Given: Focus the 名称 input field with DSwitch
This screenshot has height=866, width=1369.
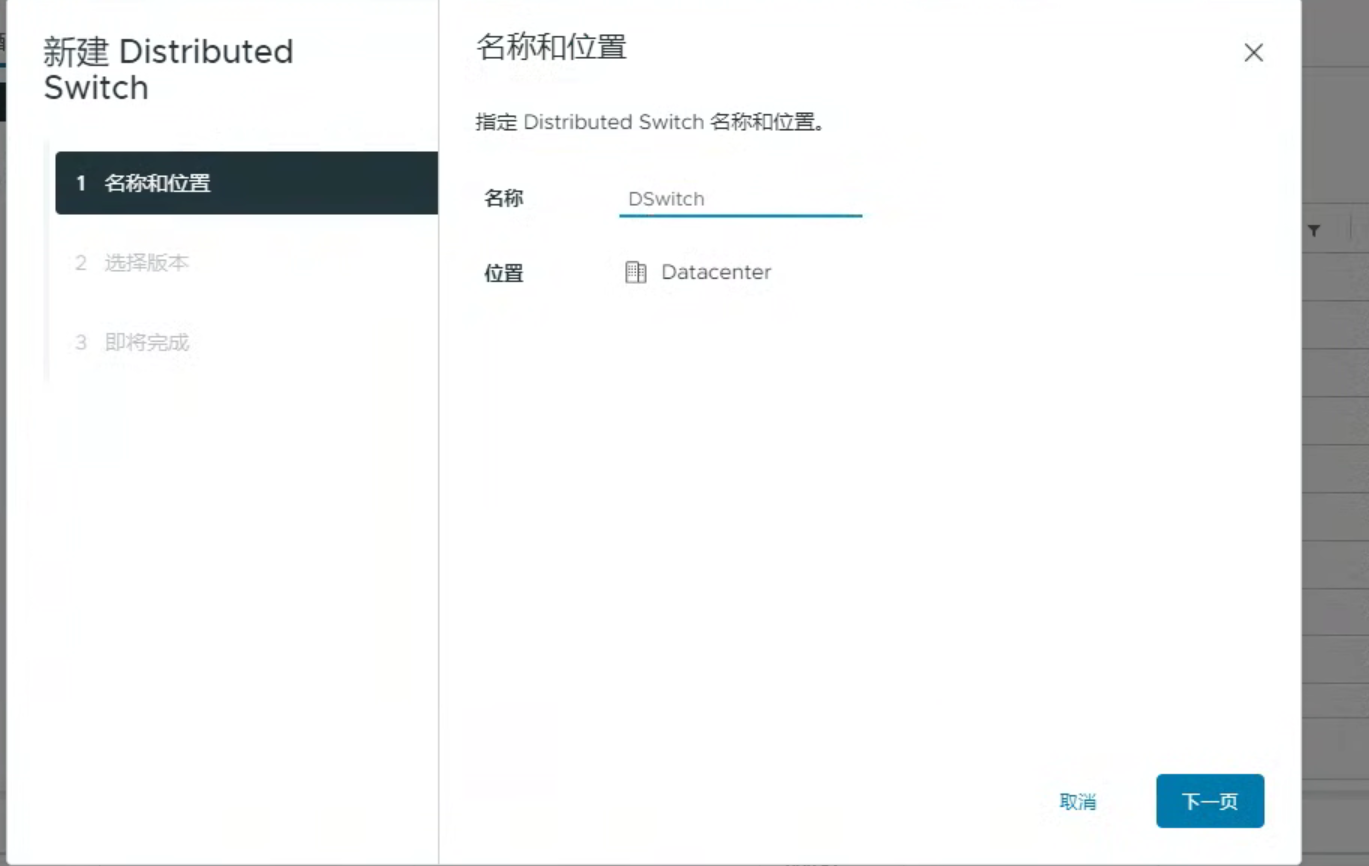Looking at the screenshot, I should coord(740,199).
